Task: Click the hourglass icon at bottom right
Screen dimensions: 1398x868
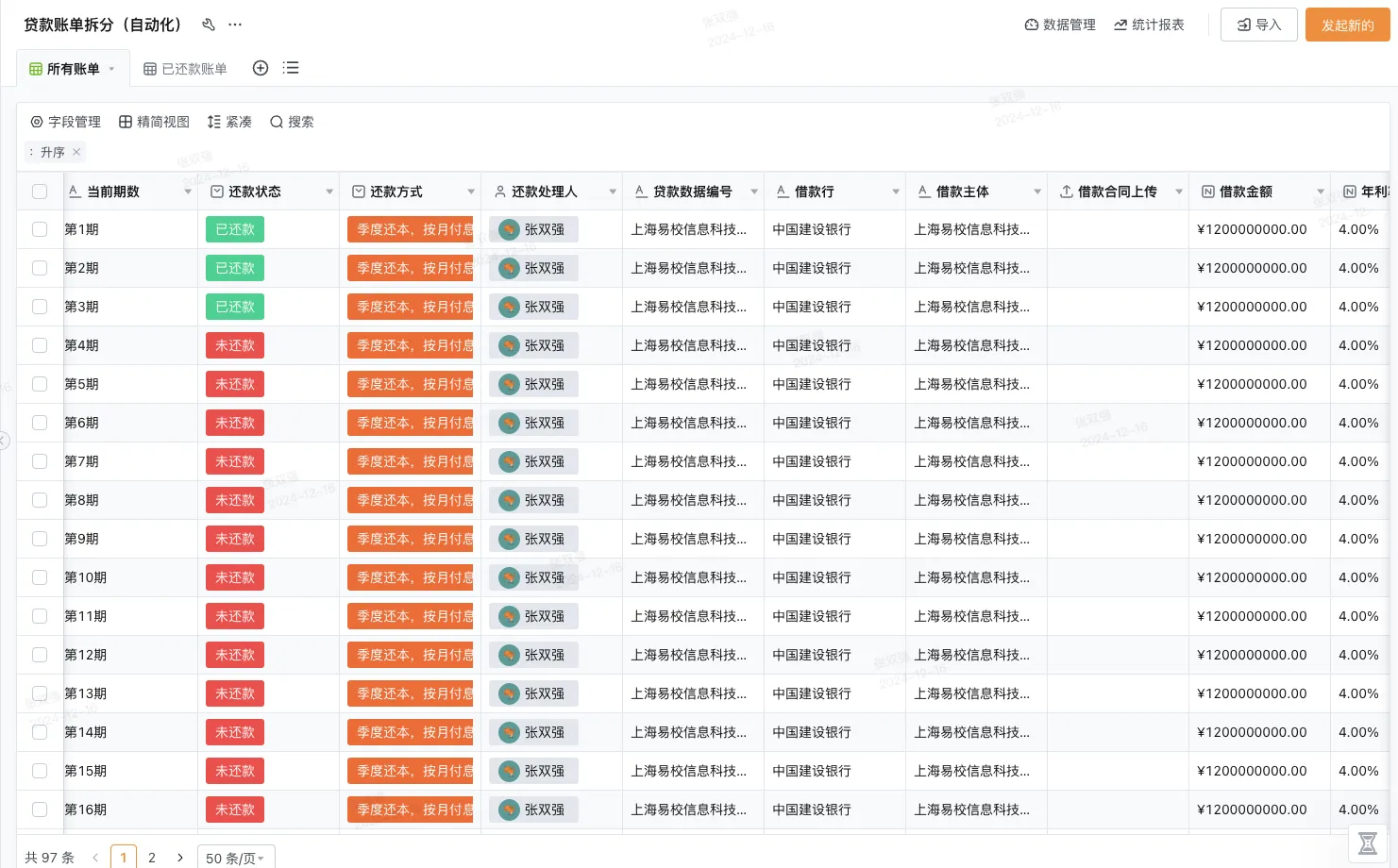Action: point(1367,843)
